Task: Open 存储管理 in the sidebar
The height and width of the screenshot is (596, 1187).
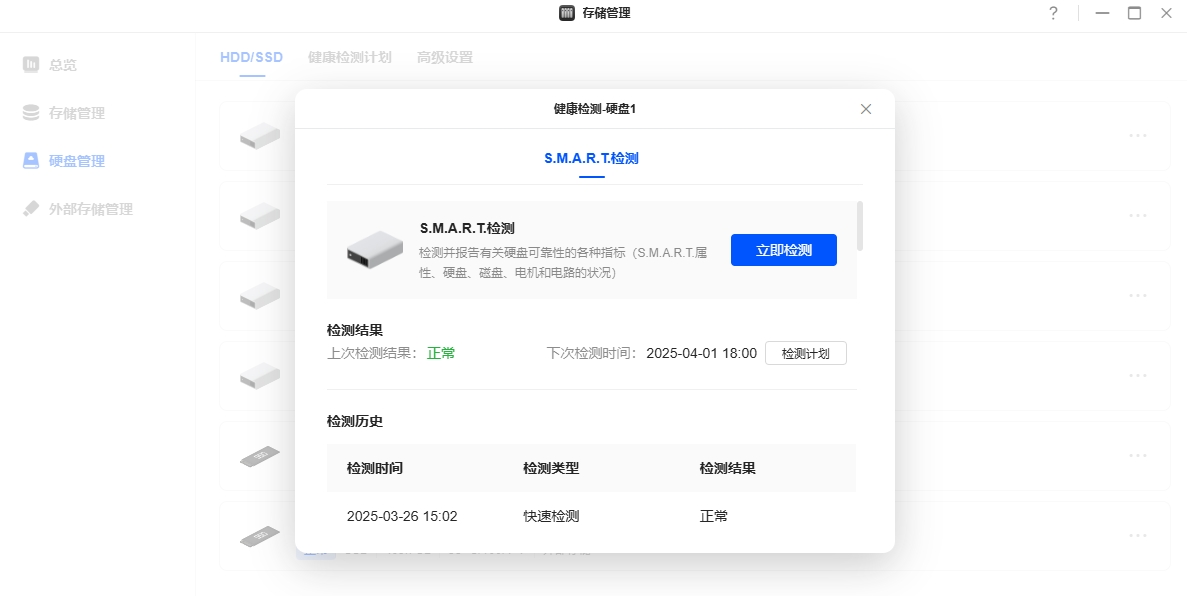Action: [76, 113]
